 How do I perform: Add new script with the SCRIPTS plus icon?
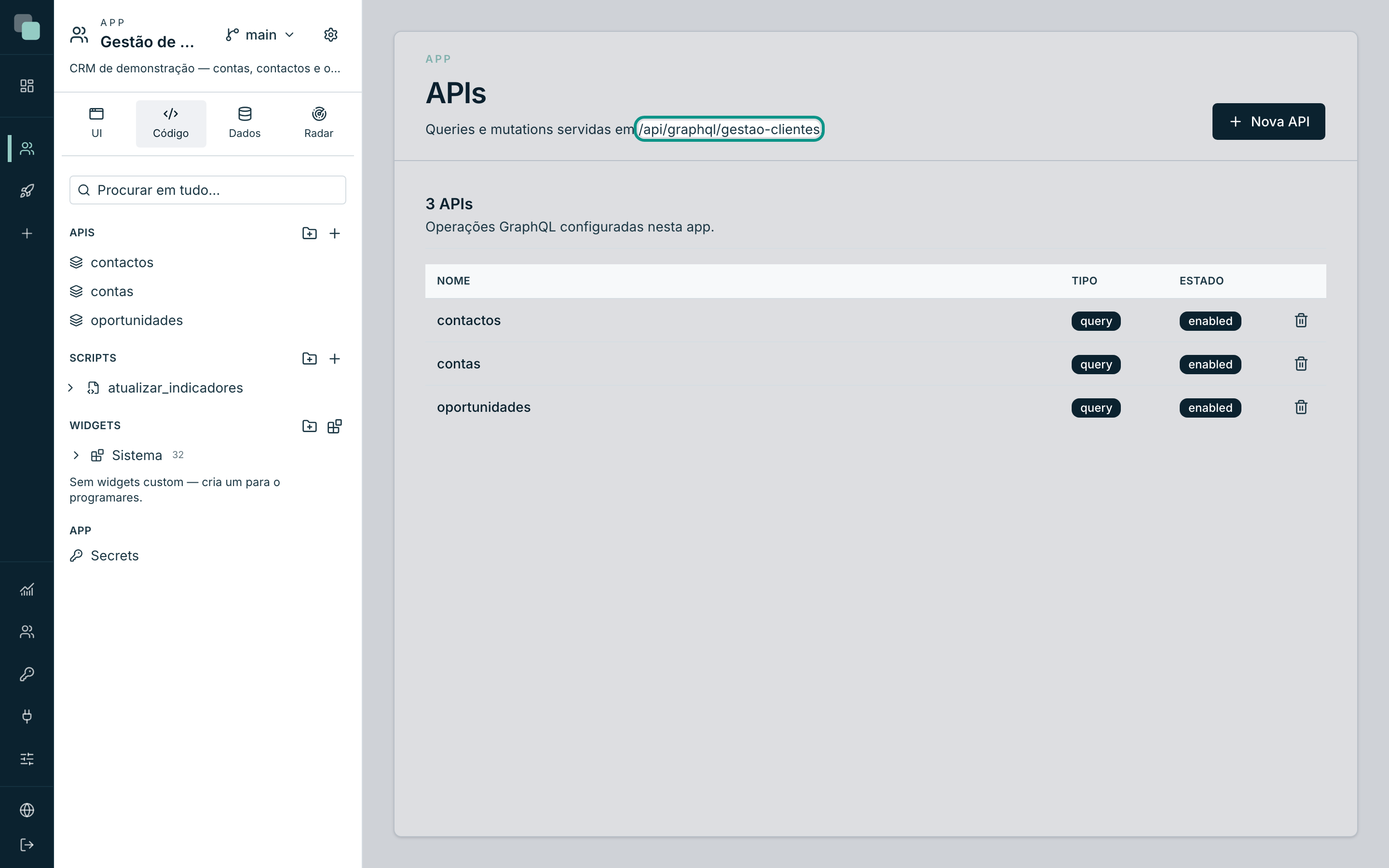(x=335, y=358)
